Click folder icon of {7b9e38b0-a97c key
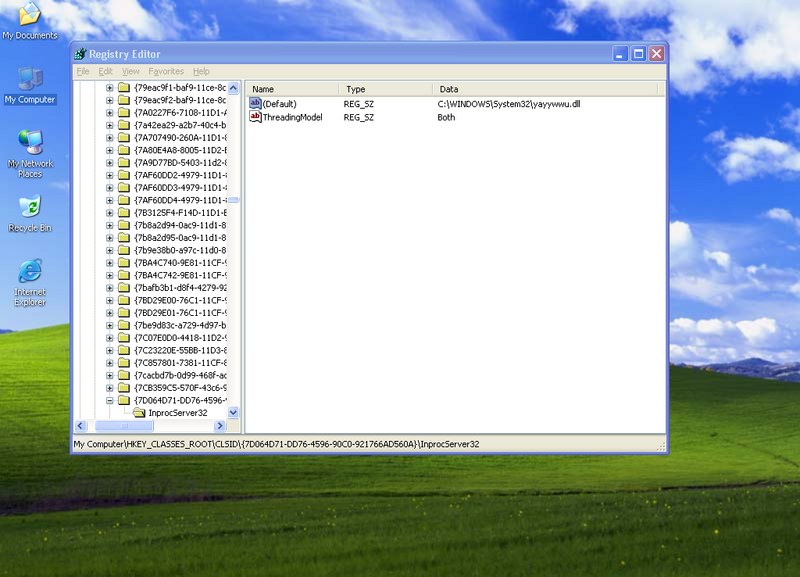The height and width of the screenshot is (577, 800). point(124,250)
